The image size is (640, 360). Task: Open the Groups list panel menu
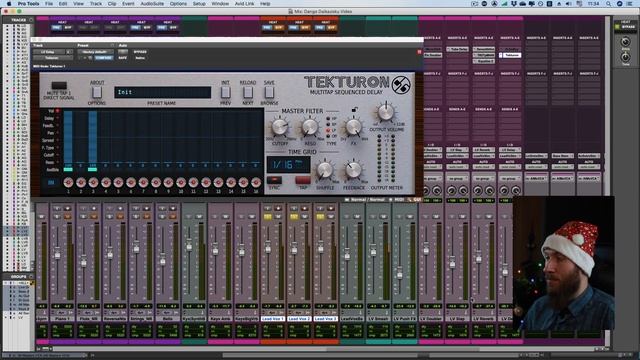tap(31, 276)
